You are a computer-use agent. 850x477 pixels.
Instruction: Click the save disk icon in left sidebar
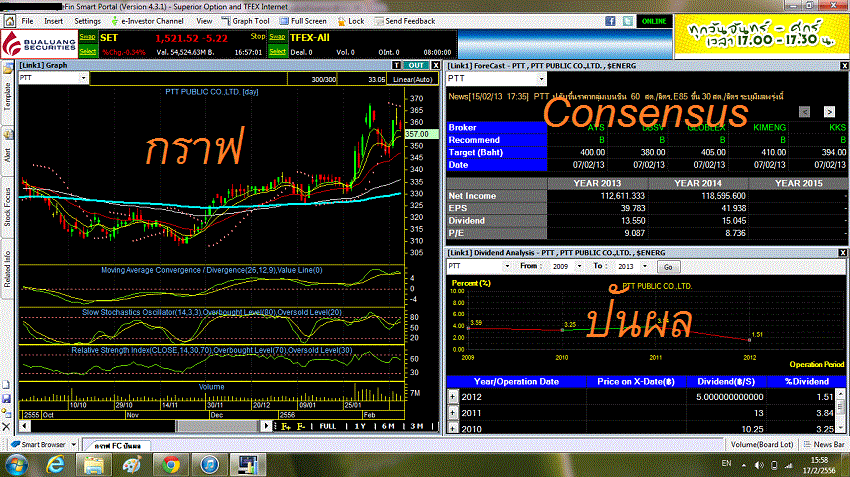click(x=7, y=398)
